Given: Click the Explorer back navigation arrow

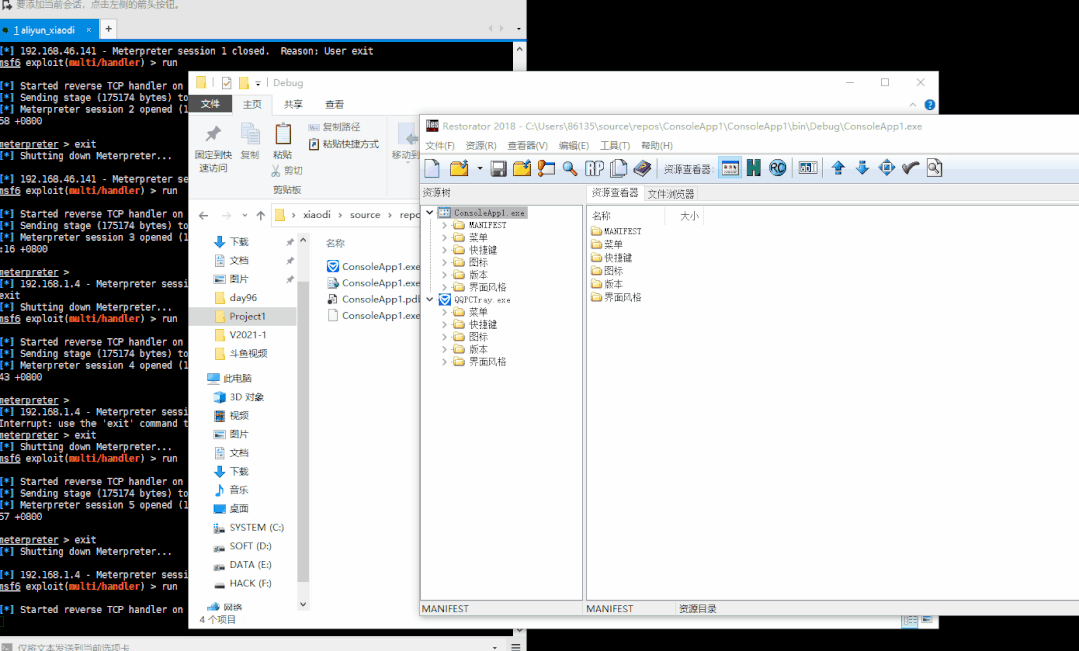Looking at the screenshot, I should pos(204,215).
